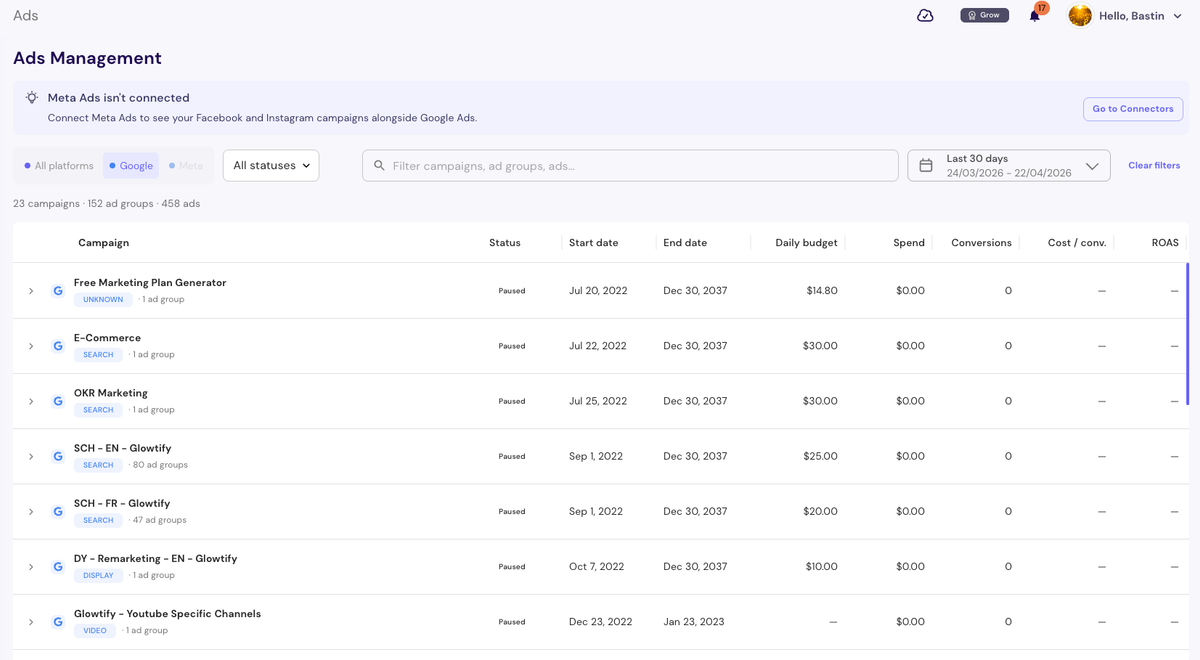Image resolution: width=1200 pixels, height=660 pixels.
Task: Click the user avatar picture
Action: pos(1080,15)
